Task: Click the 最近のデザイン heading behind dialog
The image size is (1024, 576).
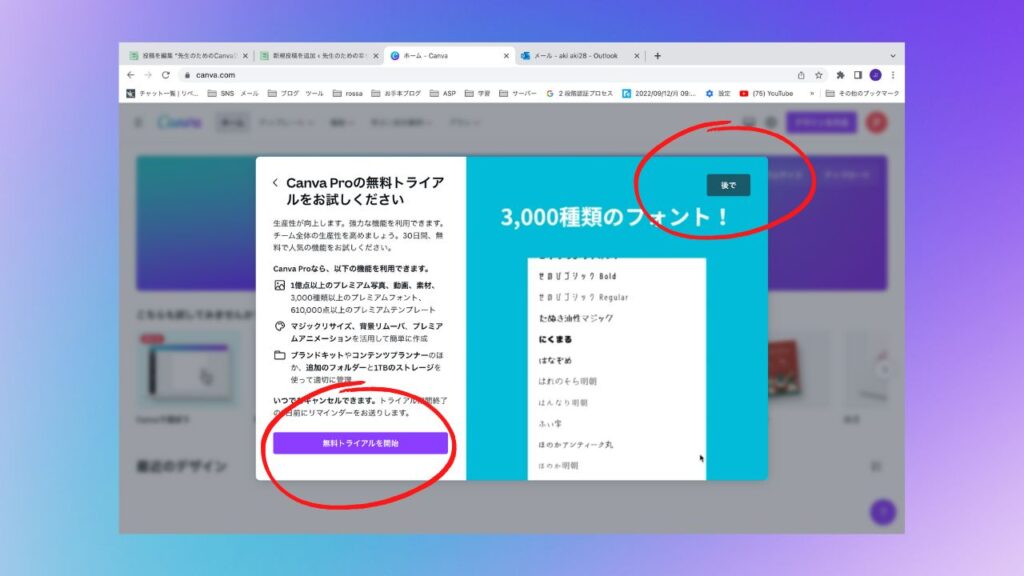Action: tap(182, 466)
